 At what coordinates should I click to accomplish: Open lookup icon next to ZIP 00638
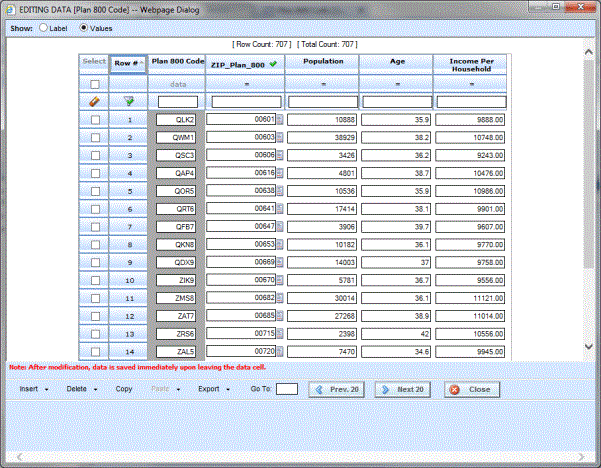[280, 191]
